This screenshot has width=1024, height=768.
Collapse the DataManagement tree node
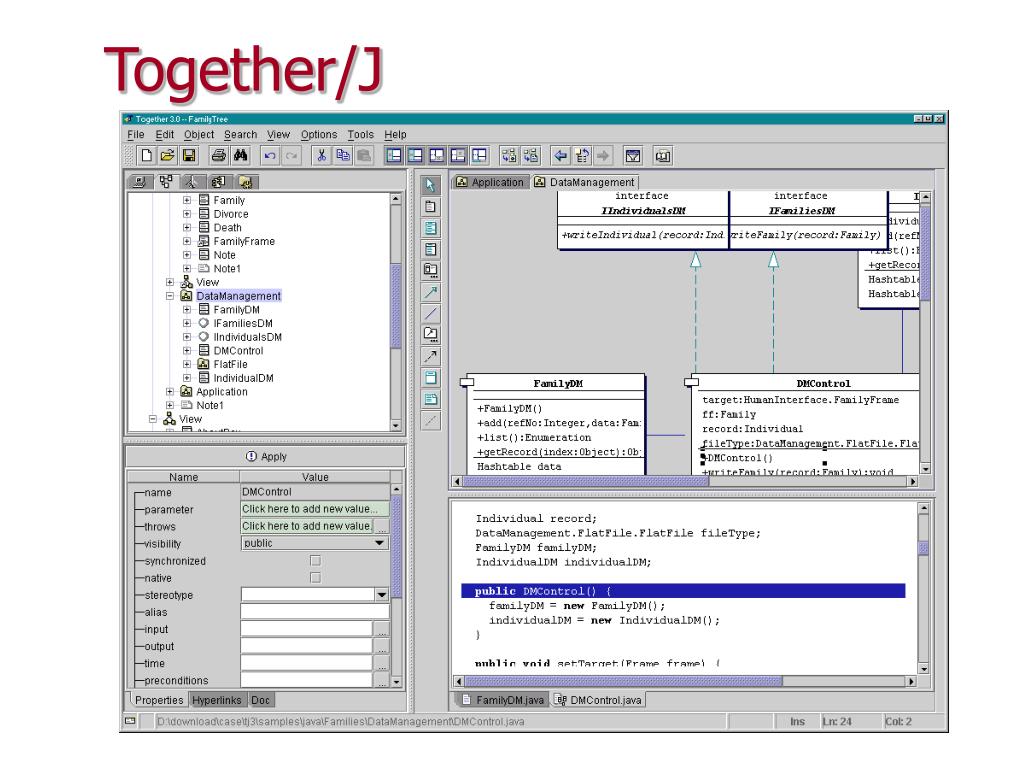coord(170,296)
